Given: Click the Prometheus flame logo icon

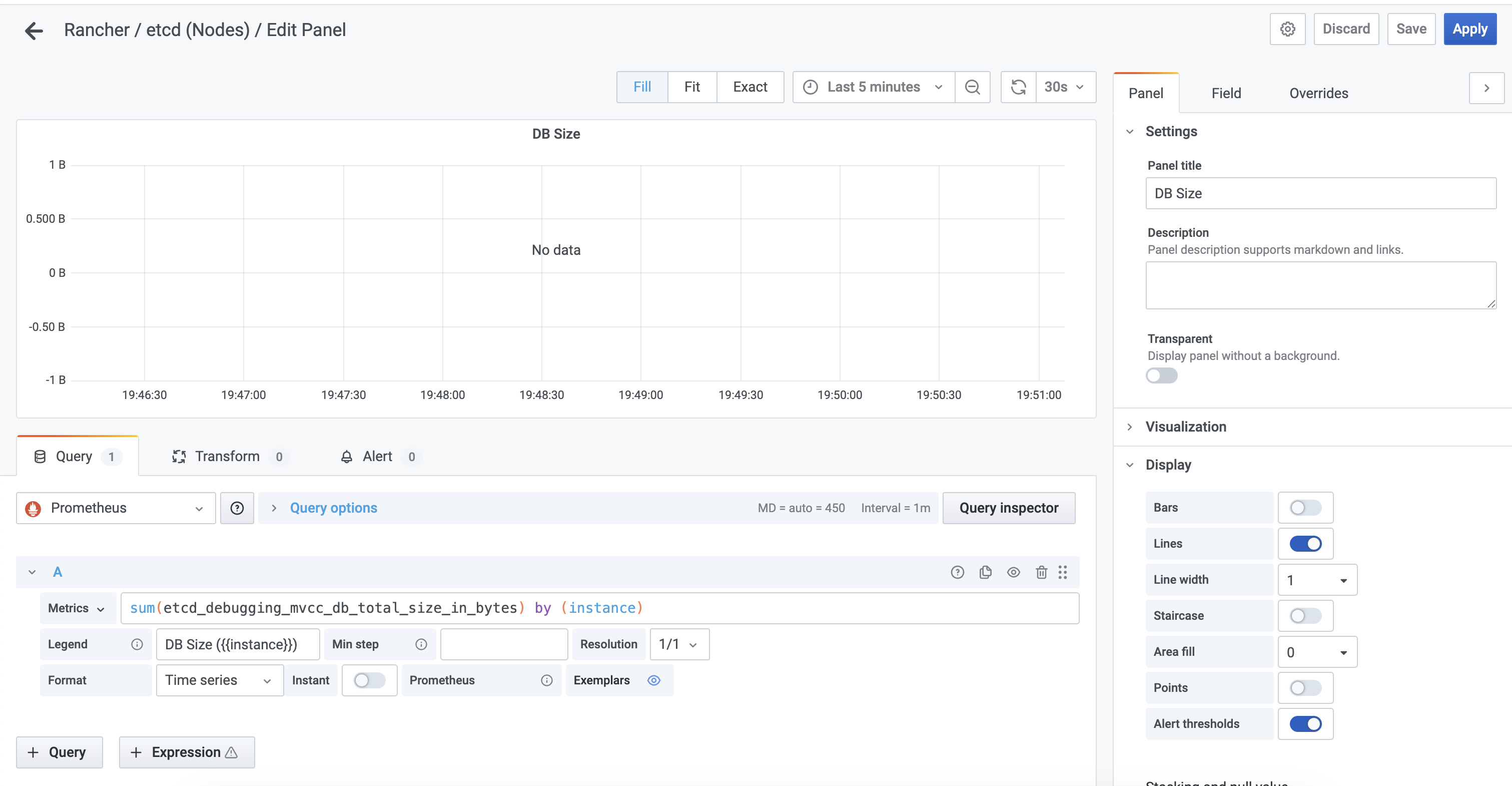Looking at the screenshot, I should coord(34,508).
